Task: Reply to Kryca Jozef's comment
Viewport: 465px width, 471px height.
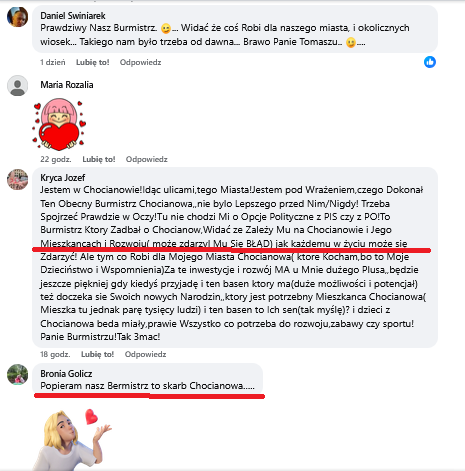Action: pyautogui.click(x=145, y=354)
